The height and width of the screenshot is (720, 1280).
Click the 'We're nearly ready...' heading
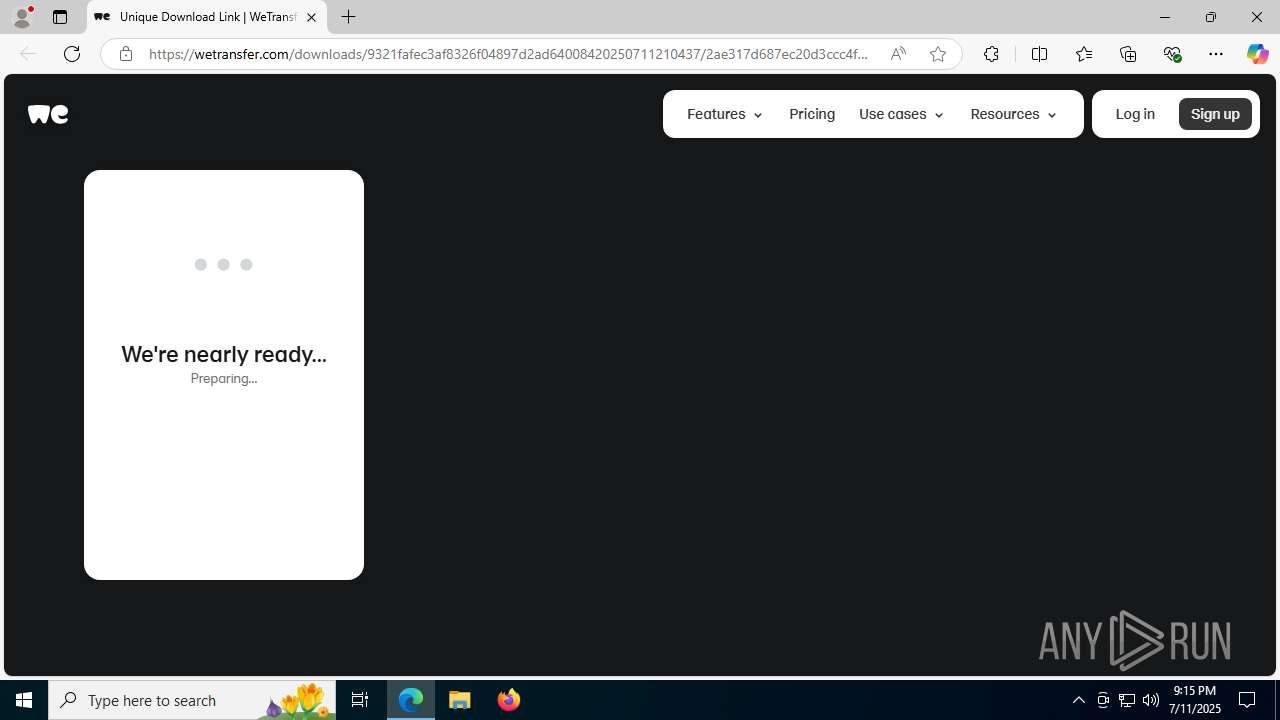point(224,354)
